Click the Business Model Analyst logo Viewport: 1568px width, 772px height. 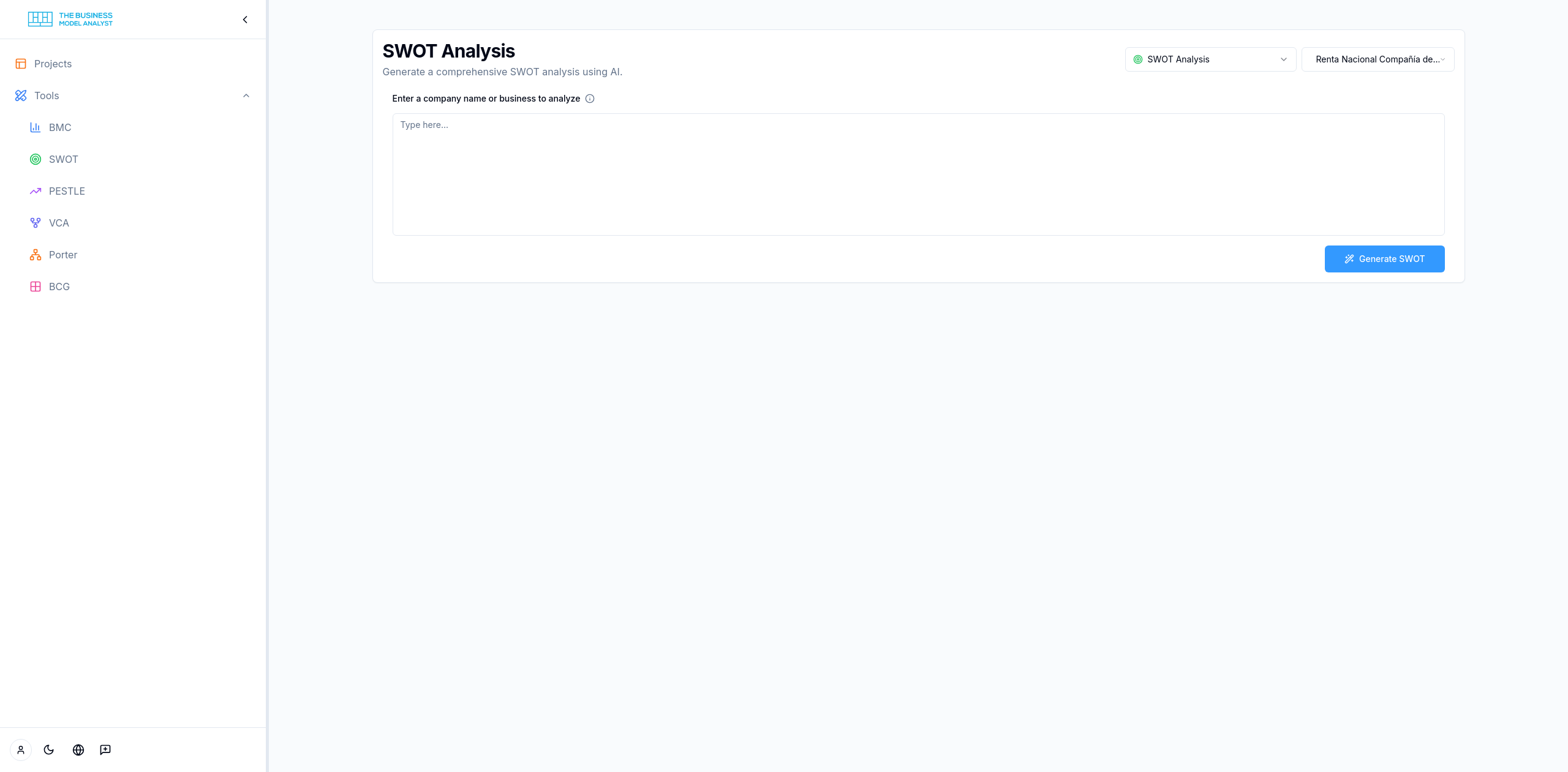(x=70, y=20)
